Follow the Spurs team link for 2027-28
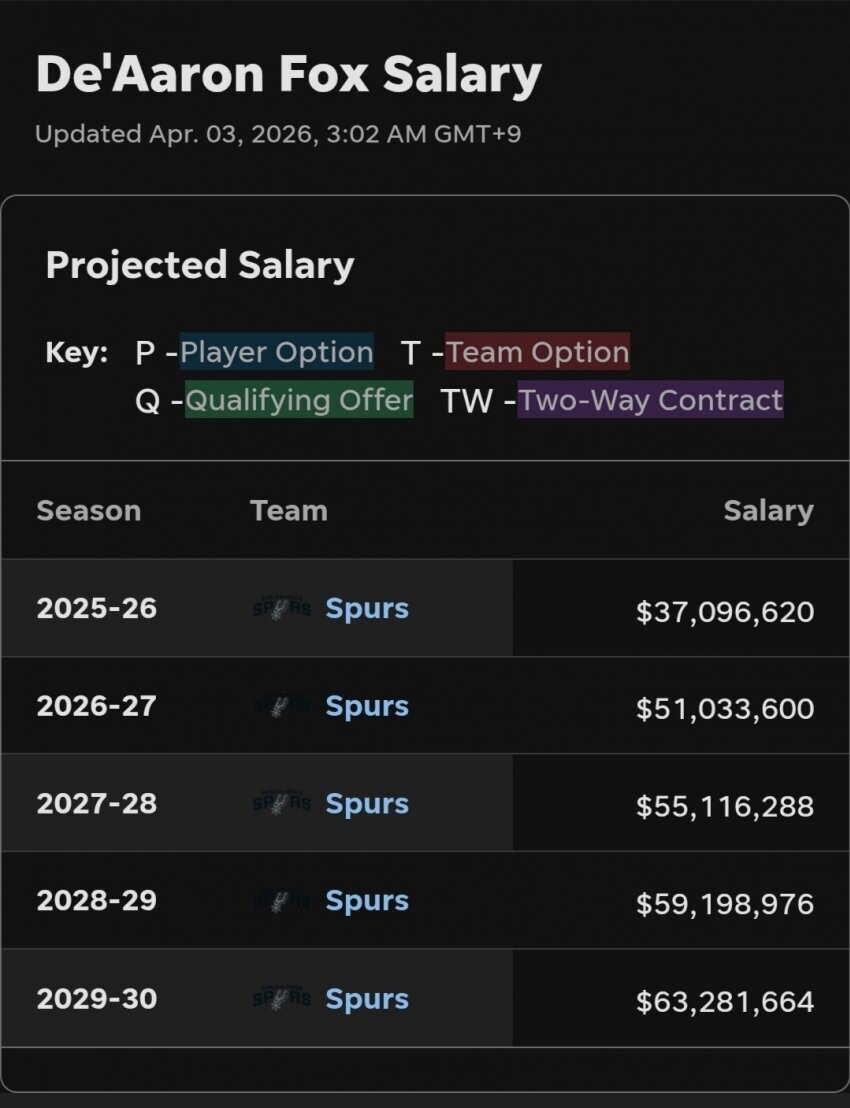850x1108 pixels. [367, 804]
